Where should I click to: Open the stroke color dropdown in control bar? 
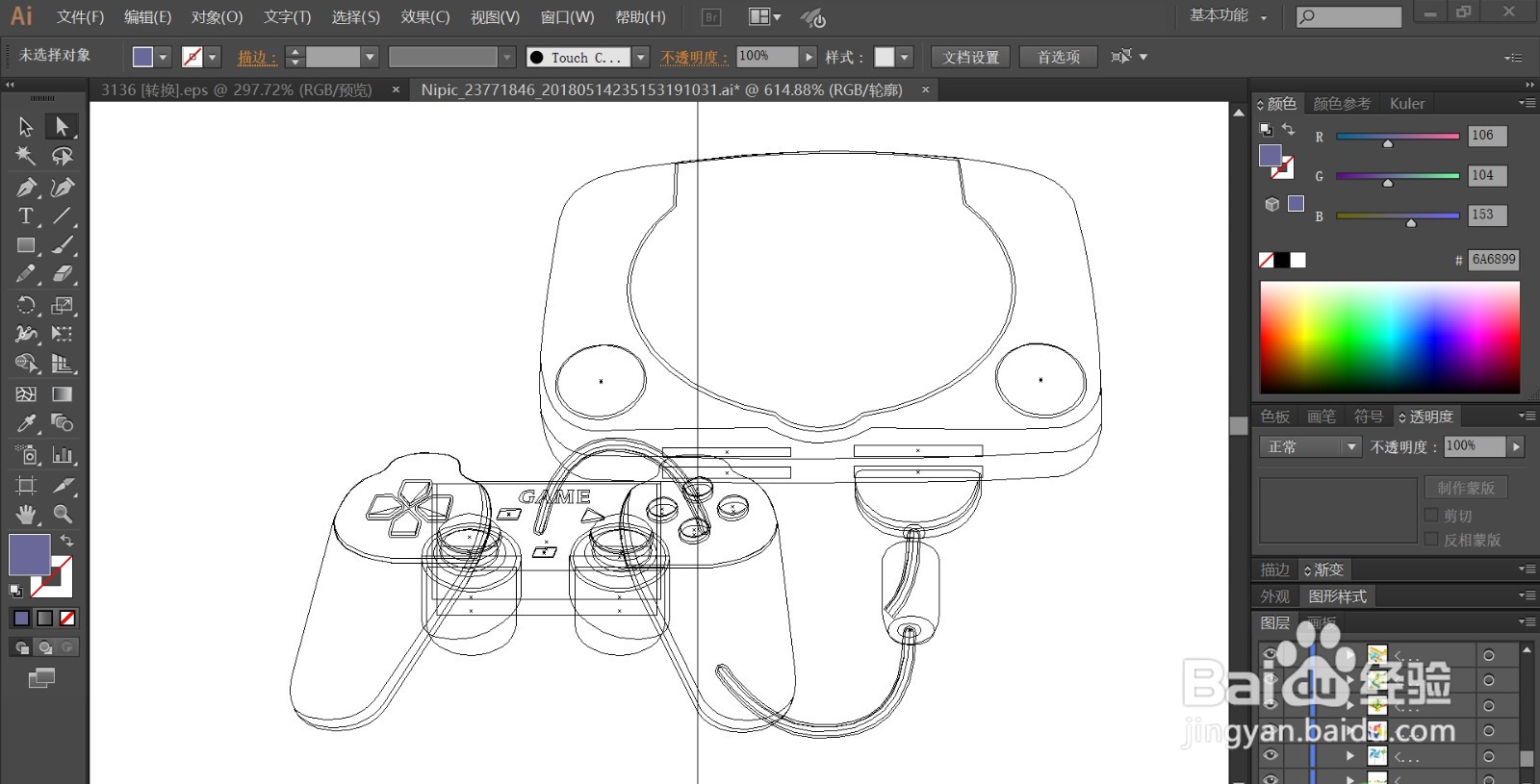[x=213, y=58]
